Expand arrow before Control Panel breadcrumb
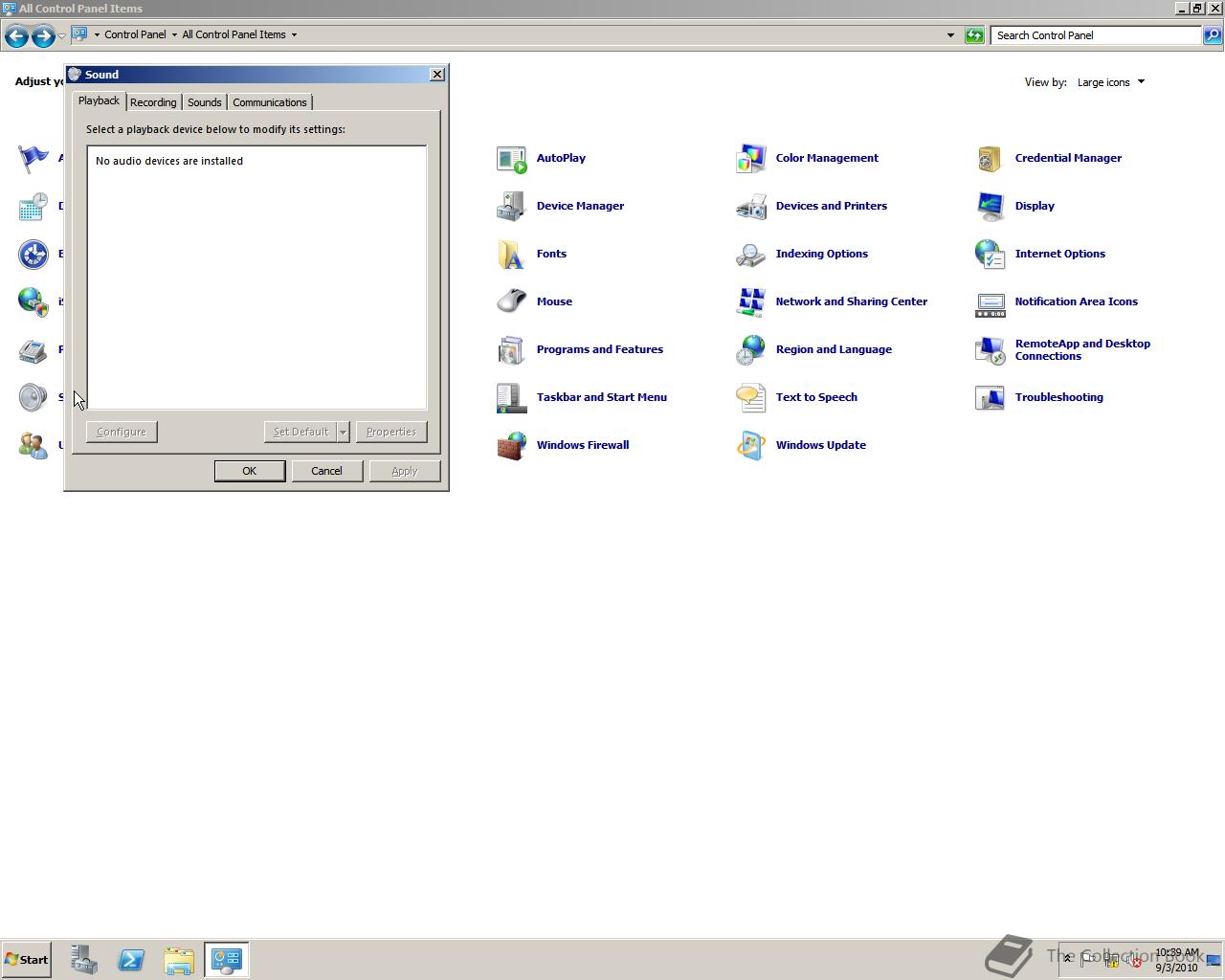Image resolution: width=1225 pixels, height=980 pixels. tap(97, 34)
